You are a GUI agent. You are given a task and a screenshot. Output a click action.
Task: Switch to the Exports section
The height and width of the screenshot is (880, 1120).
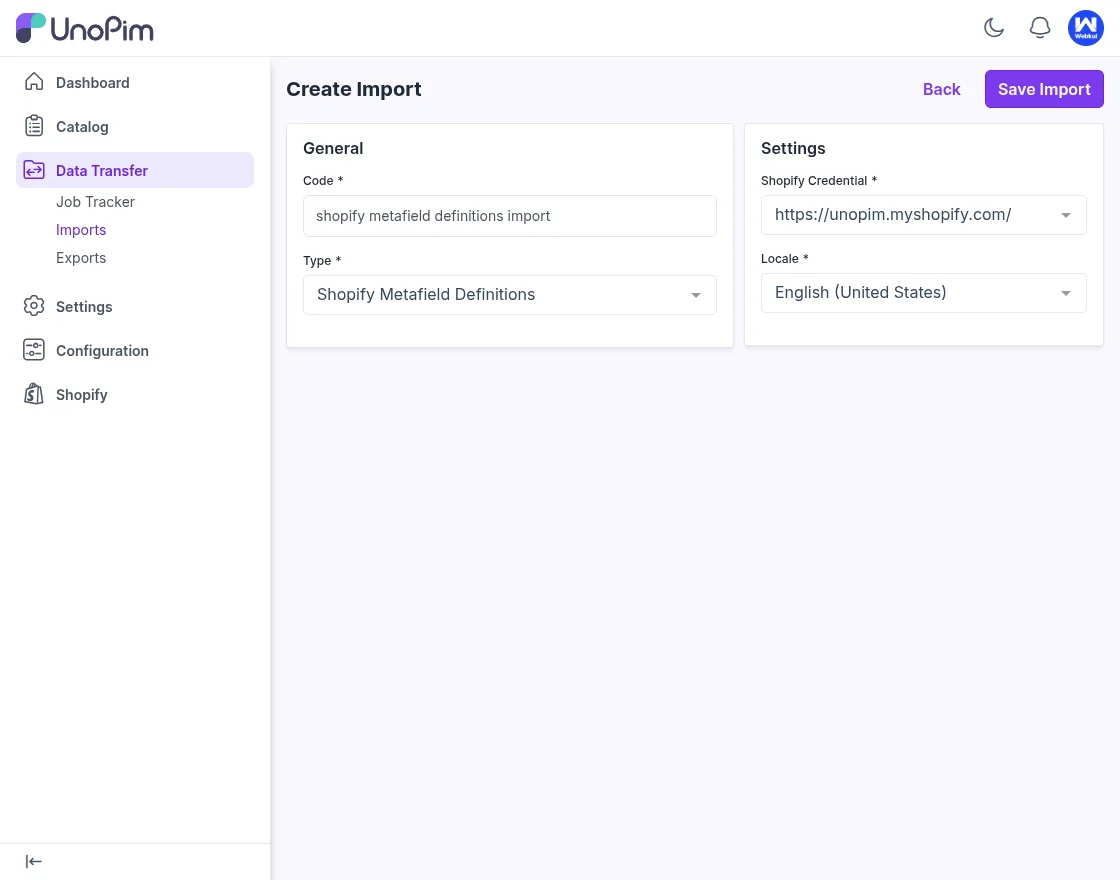(81, 257)
